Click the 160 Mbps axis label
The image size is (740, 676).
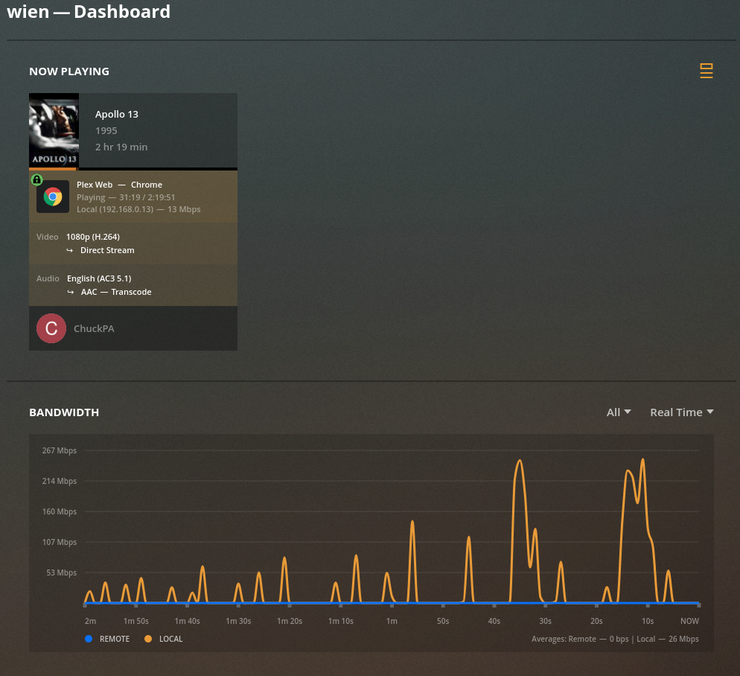point(59,512)
